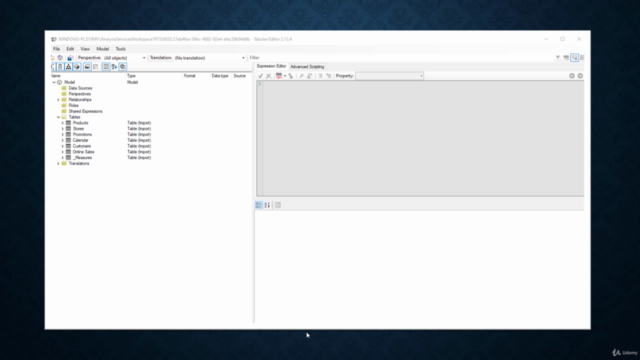The height and width of the screenshot is (360, 640).
Task: Select the Stores table row
Action: 78,129
